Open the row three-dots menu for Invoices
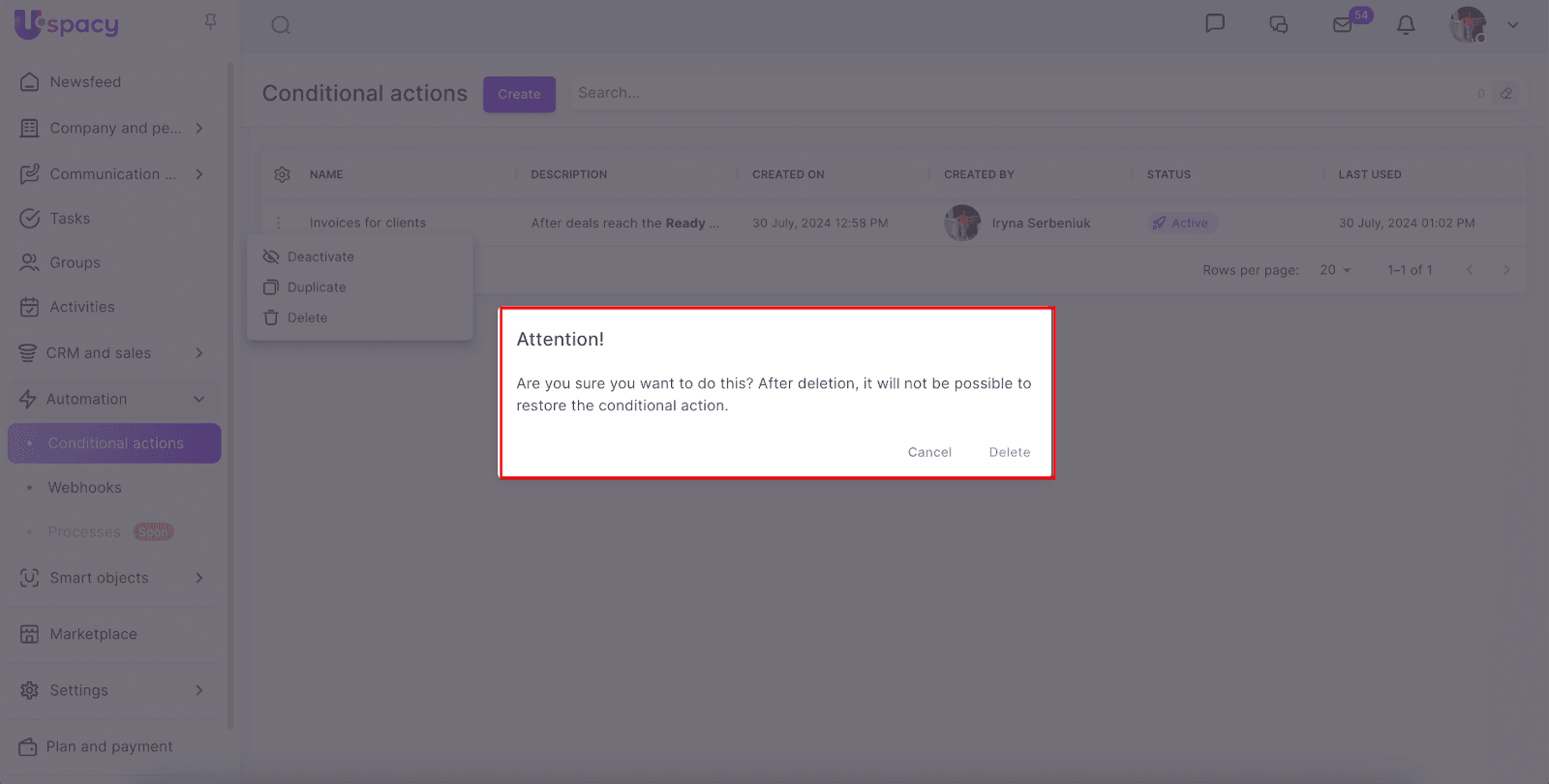1549x784 pixels. tap(279, 223)
